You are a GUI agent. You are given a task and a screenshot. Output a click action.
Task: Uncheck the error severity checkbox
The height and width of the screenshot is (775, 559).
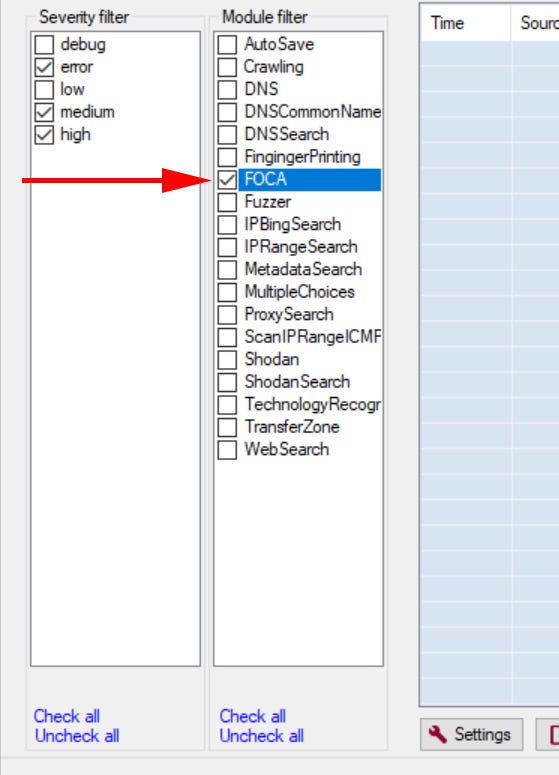[x=44, y=67]
